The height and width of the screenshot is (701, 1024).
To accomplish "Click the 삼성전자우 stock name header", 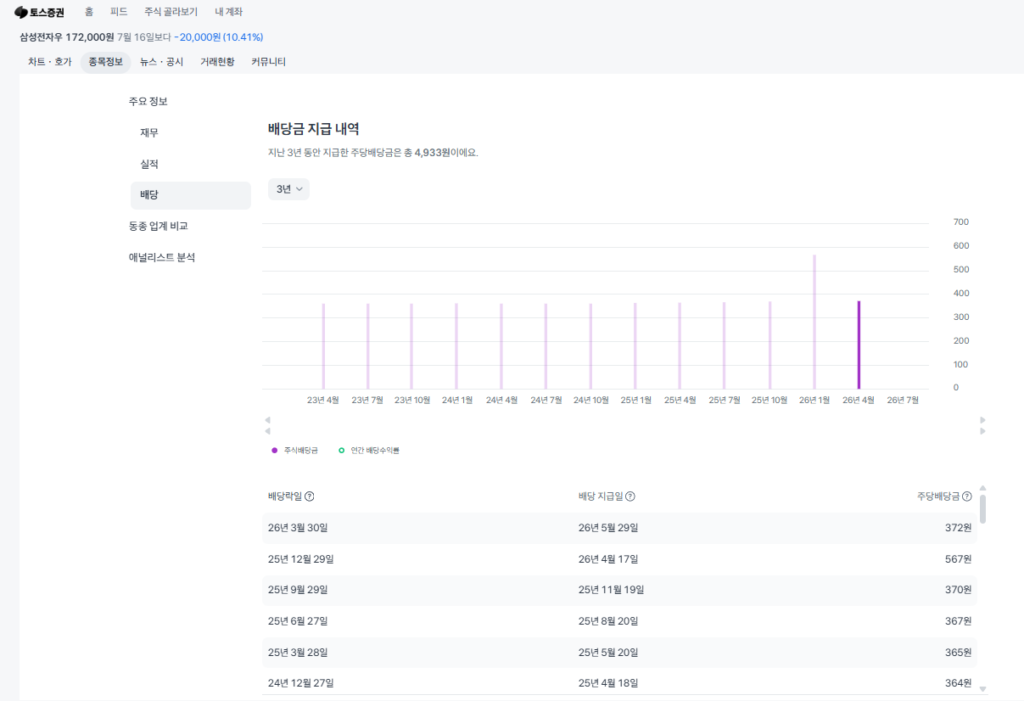I will click(x=40, y=37).
